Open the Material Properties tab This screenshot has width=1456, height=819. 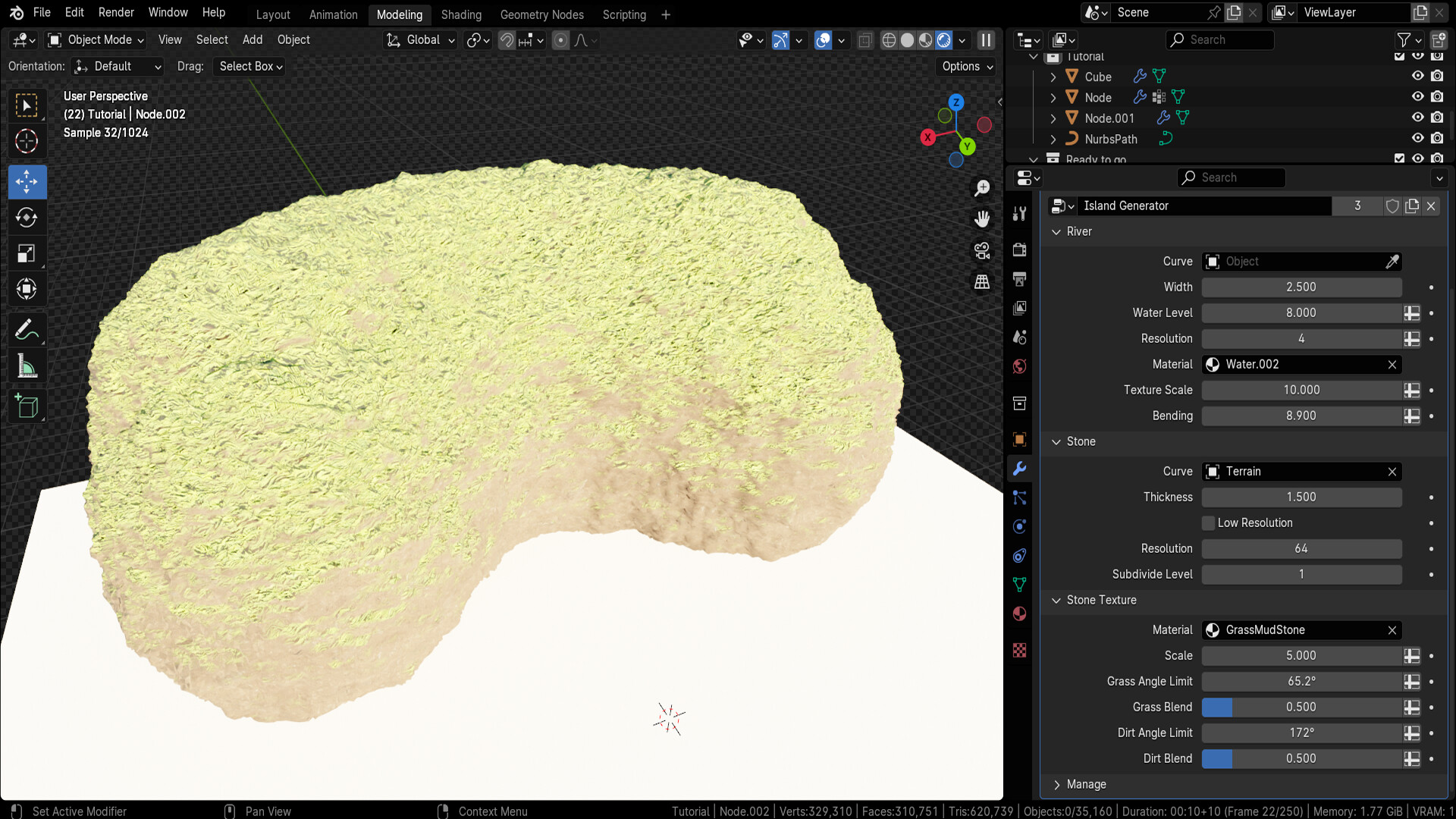pyautogui.click(x=1019, y=613)
